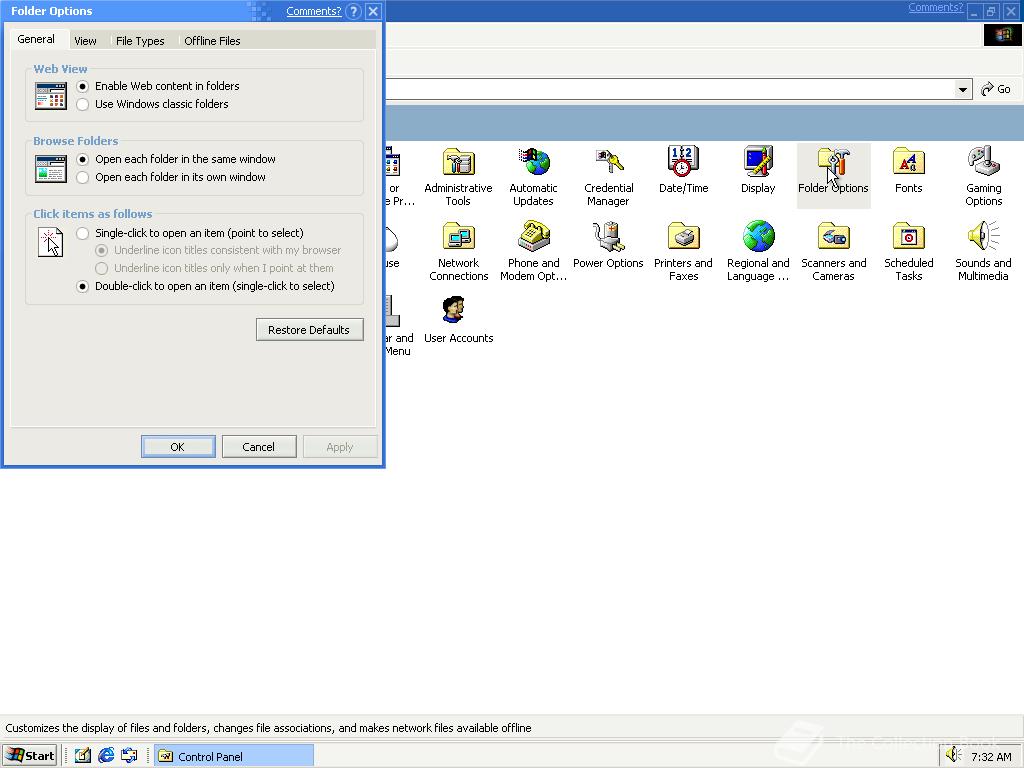Image resolution: width=1024 pixels, height=768 pixels.
Task: Select Double-click to open an item
Action: click(206, 286)
